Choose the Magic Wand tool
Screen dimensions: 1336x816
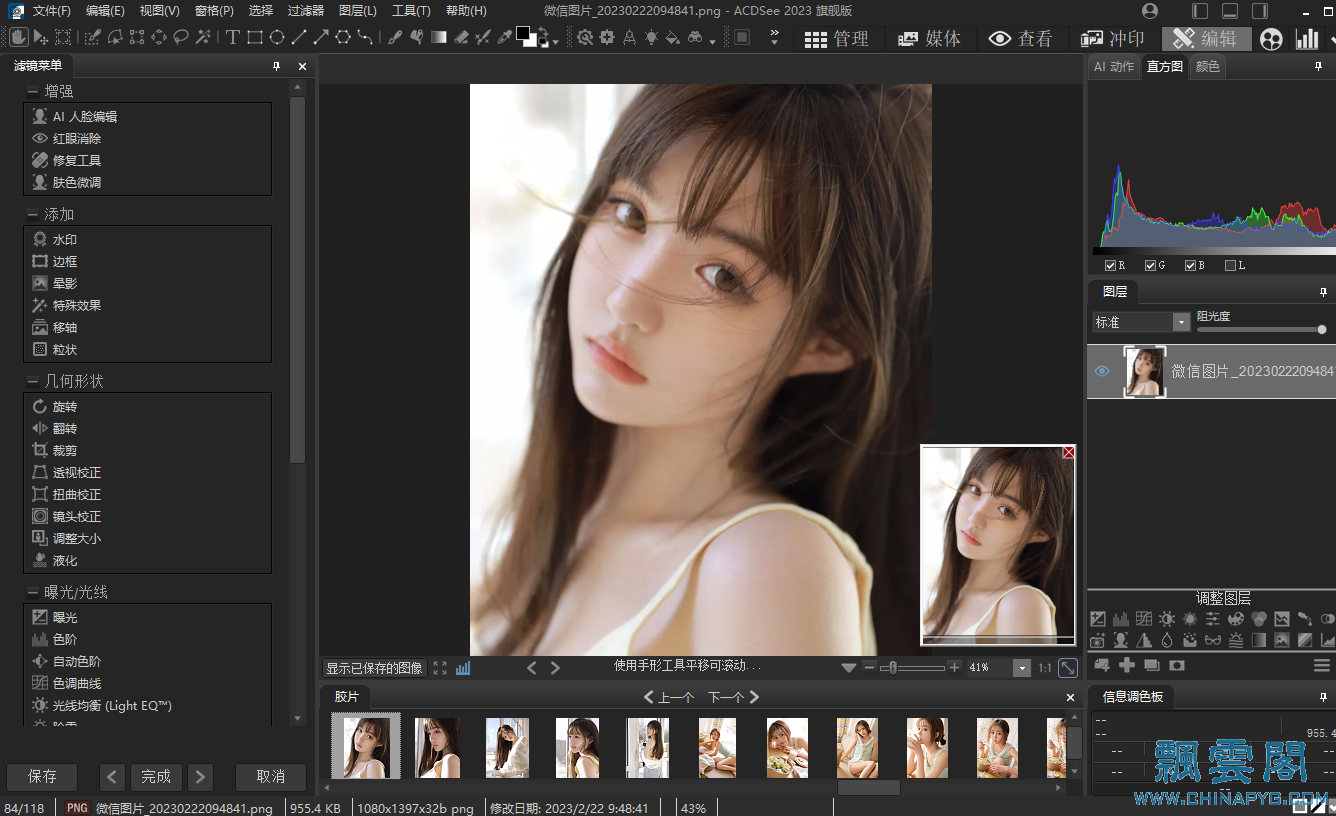203,38
